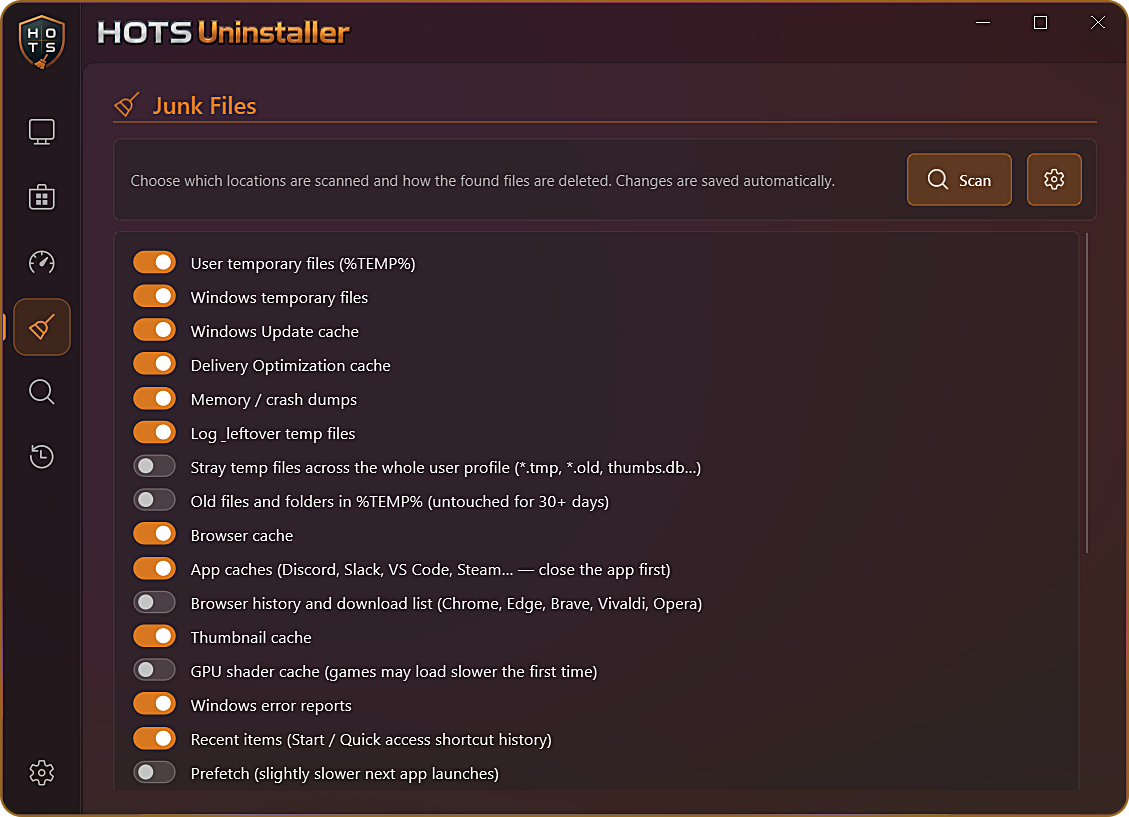Screen dimensions: 1129x817
Task: Select the broom Junk Files sidebar icon
Action: pos(42,327)
